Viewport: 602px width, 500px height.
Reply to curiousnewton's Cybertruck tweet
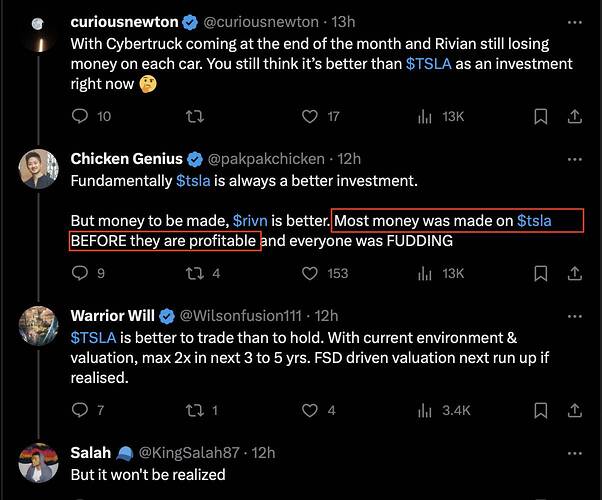(81, 117)
